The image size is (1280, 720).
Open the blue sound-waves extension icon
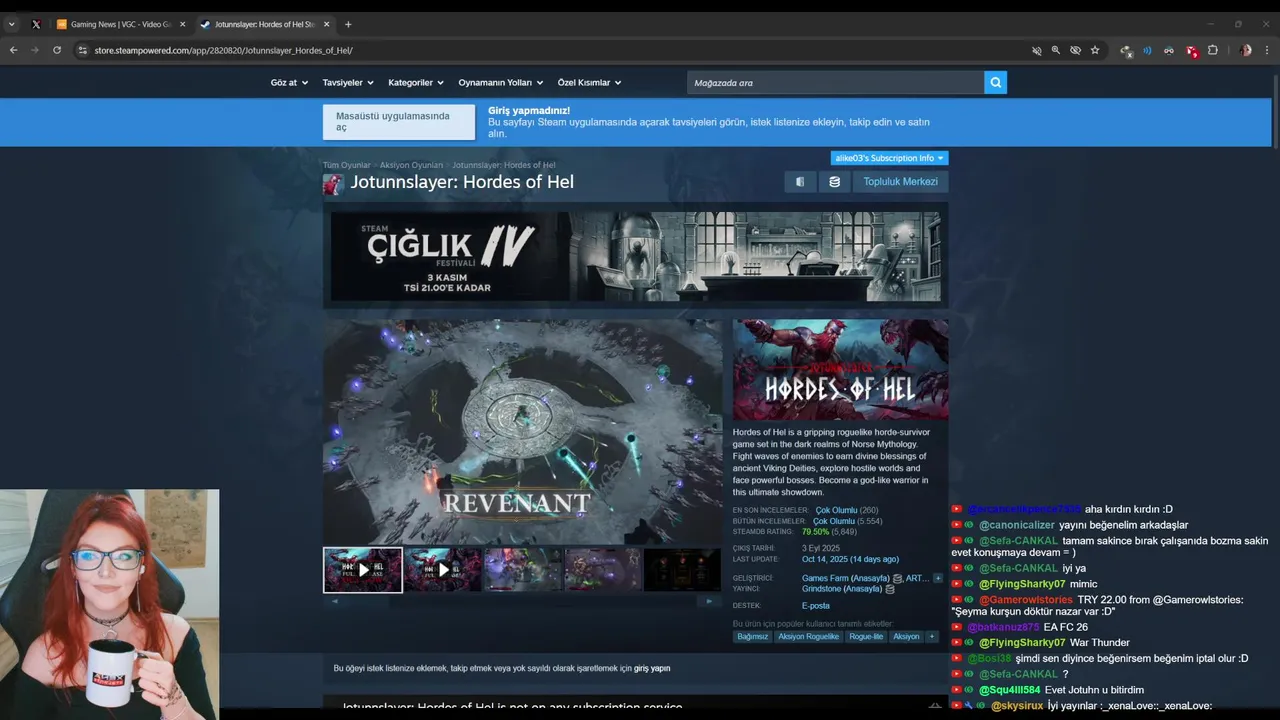point(1147,50)
